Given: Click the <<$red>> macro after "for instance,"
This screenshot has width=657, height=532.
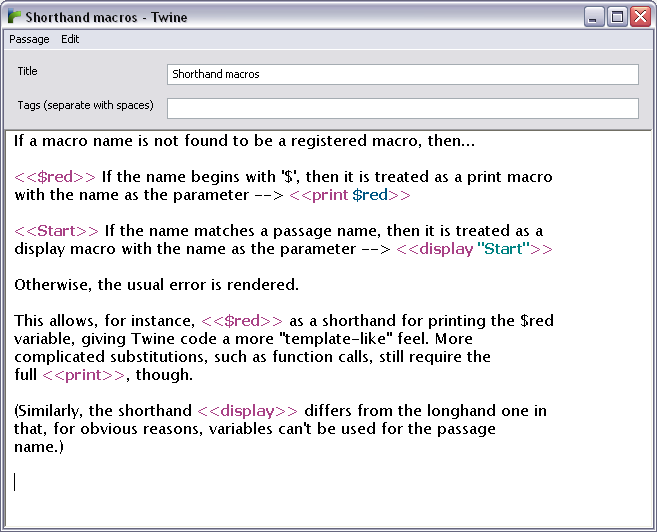Looking at the screenshot, I should pyautogui.click(x=242, y=321).
